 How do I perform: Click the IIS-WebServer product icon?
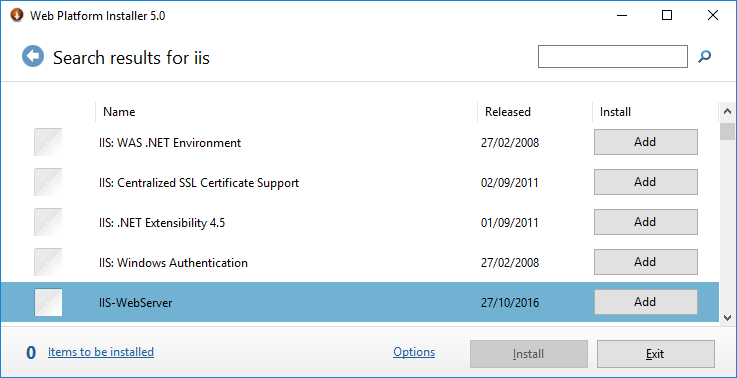pos(48,302)
